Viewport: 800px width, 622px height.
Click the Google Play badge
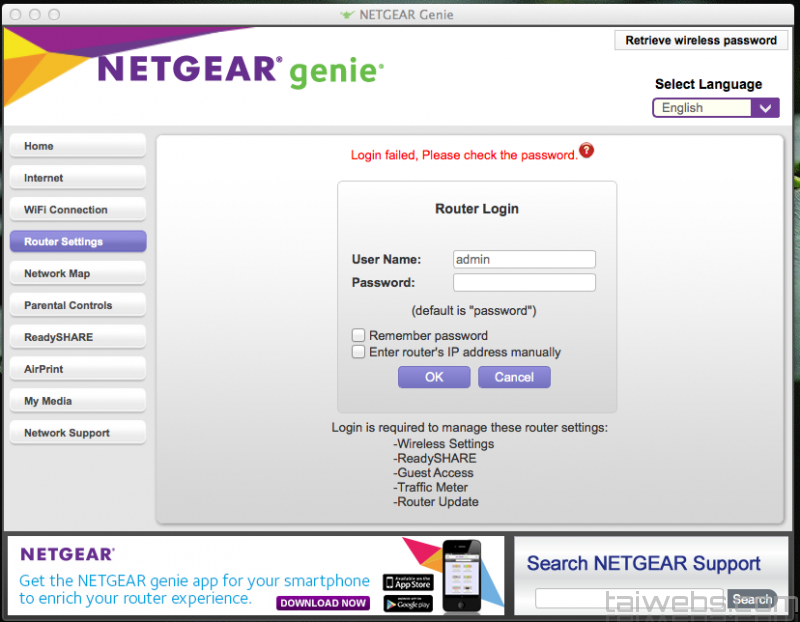click(405, 602)
